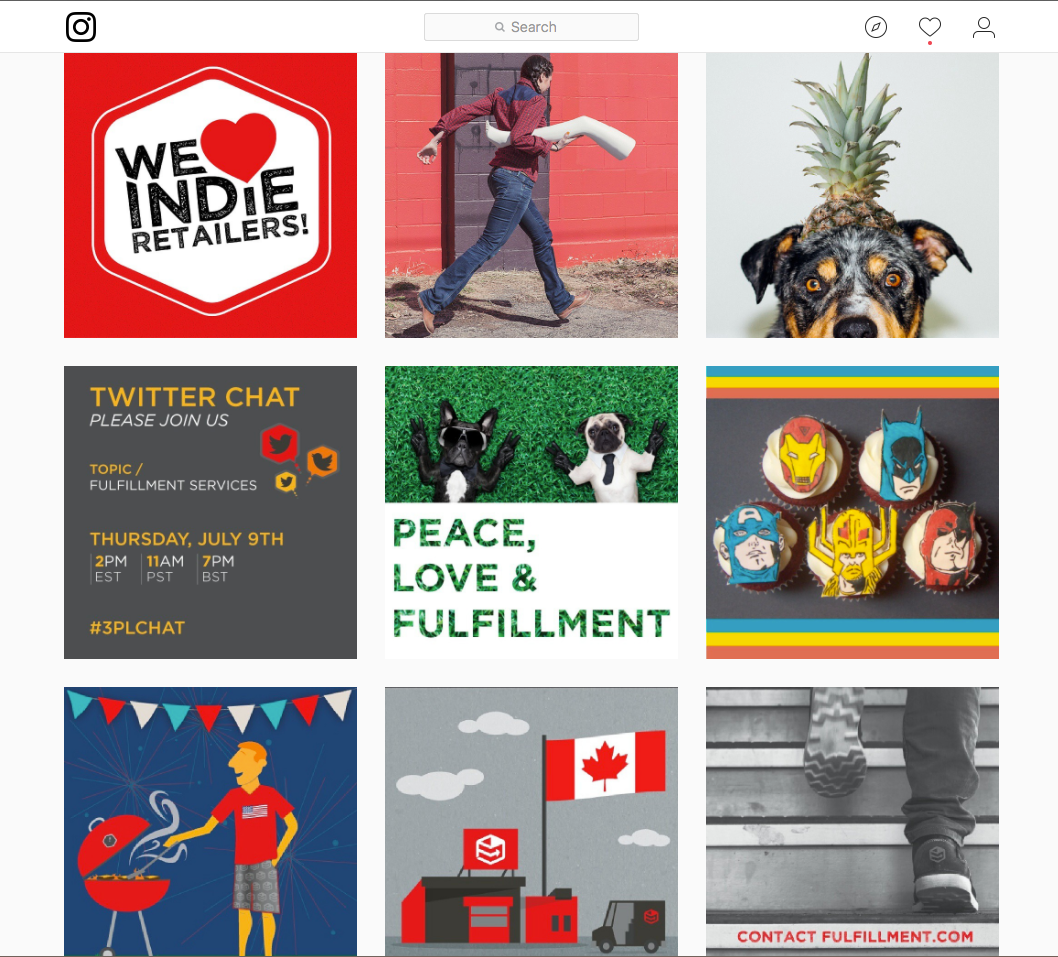Open Instagram home via the camera logo
This screenshot has width=1058, height=957.
tap(81, 27)
